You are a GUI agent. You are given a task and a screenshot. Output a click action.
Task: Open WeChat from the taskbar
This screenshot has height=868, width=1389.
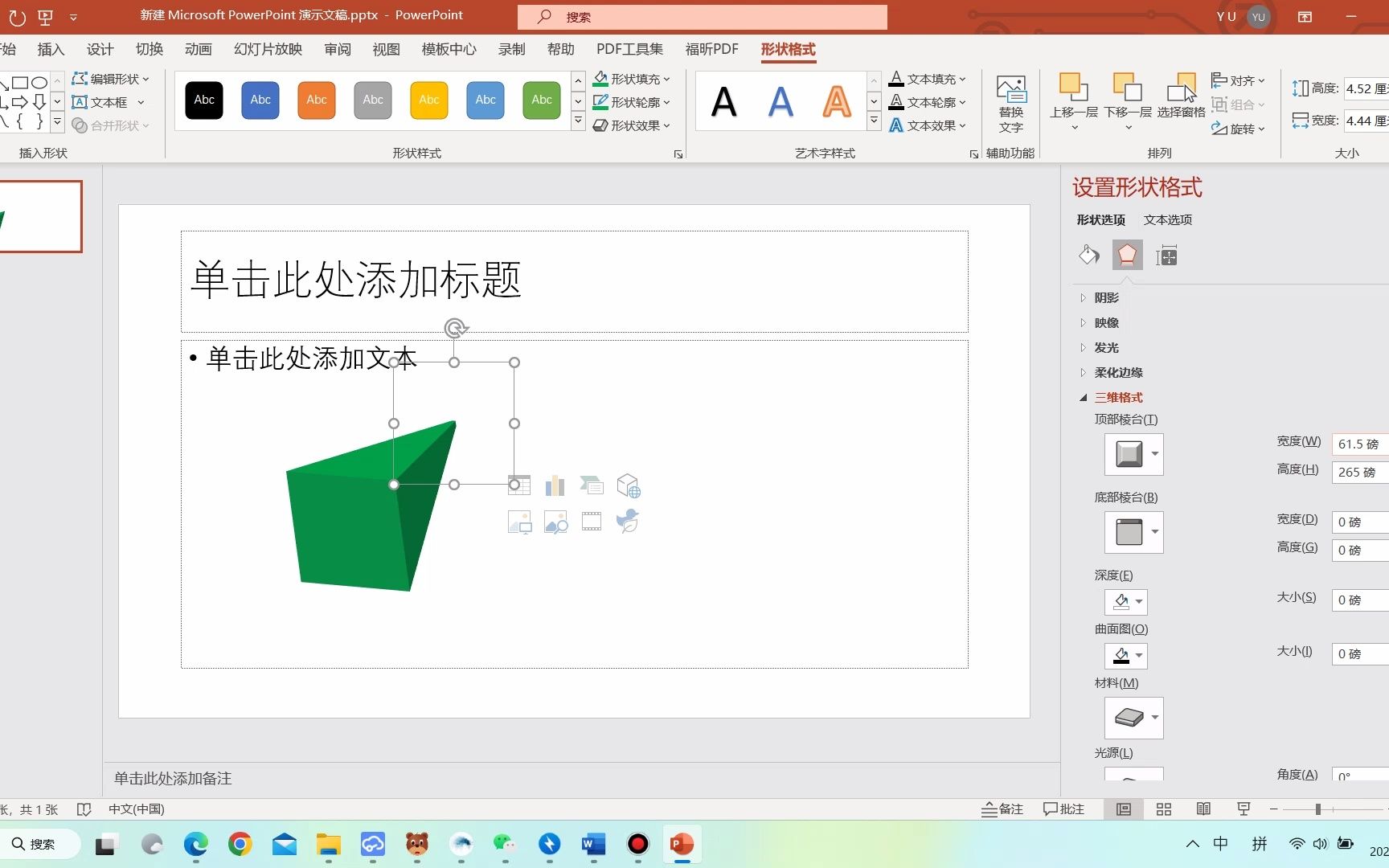505,845
